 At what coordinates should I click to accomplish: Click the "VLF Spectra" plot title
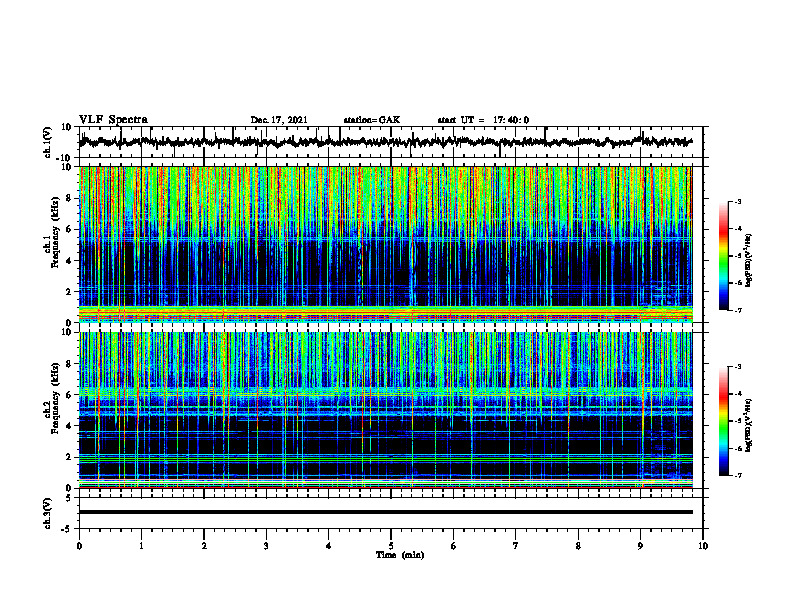click(x=113, y=120)
